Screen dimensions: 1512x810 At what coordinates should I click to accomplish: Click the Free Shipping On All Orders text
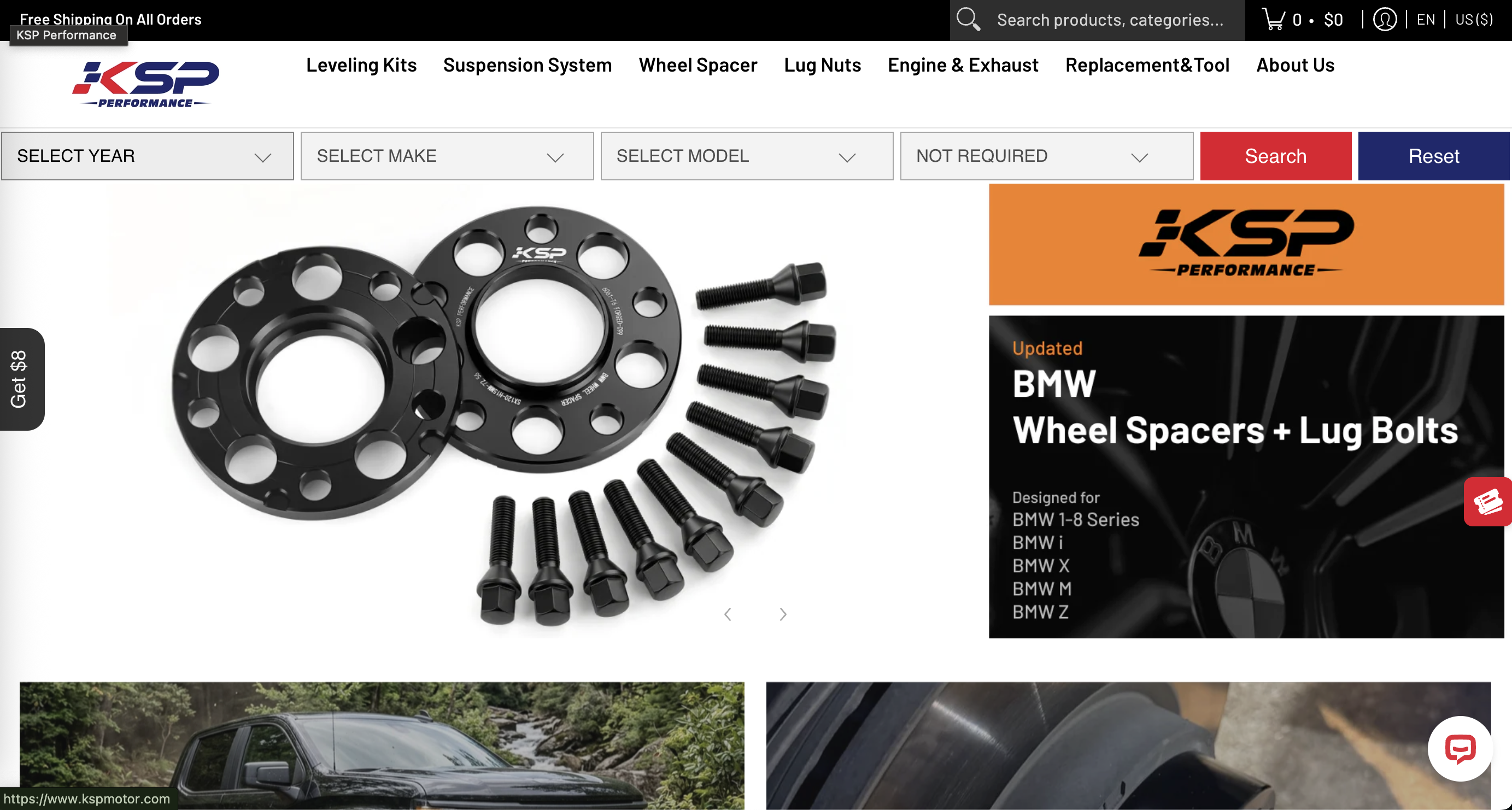(110, 19)
